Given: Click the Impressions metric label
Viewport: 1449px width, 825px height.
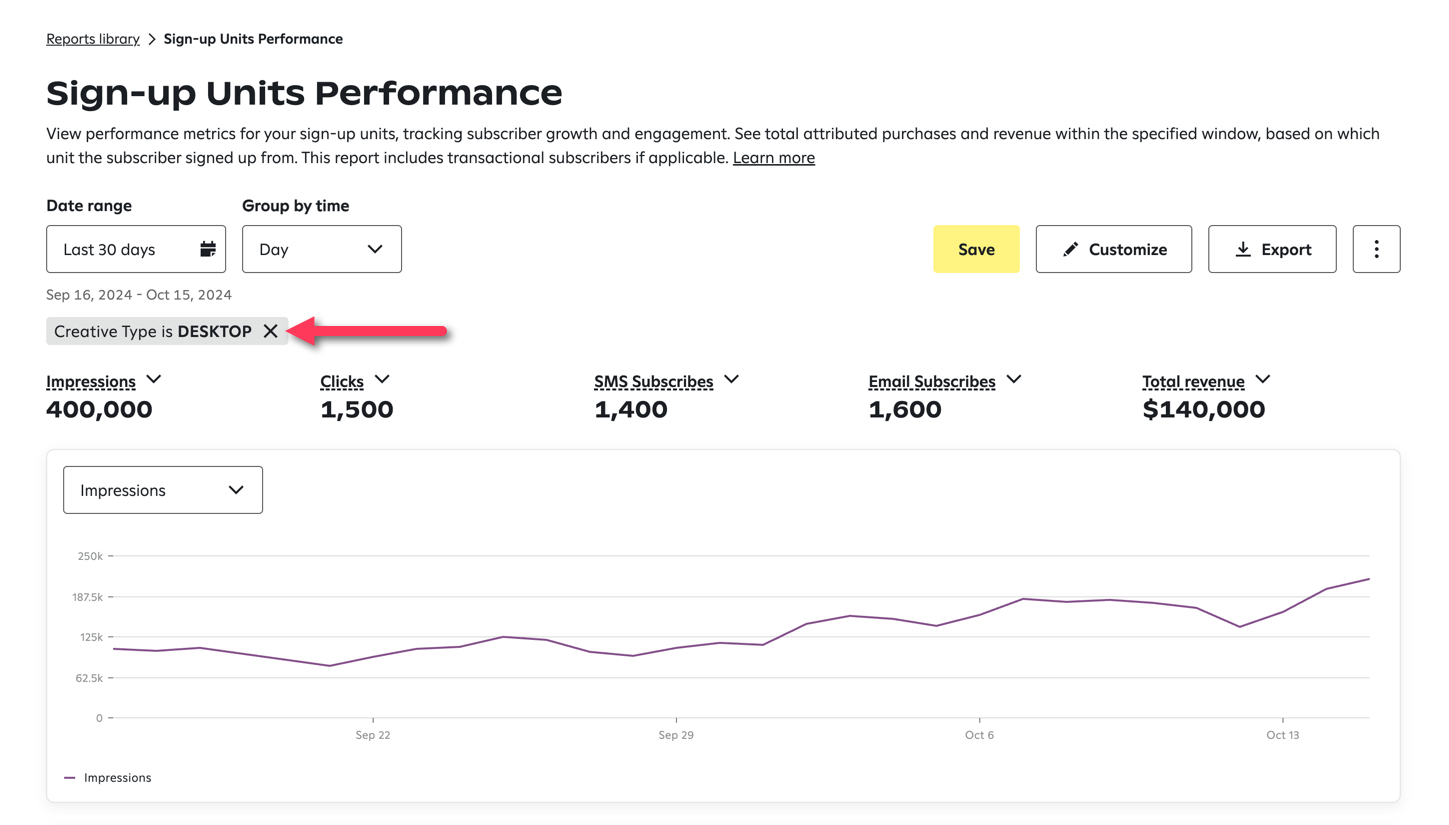Looking at the screenshot, I should coord(91,381).
